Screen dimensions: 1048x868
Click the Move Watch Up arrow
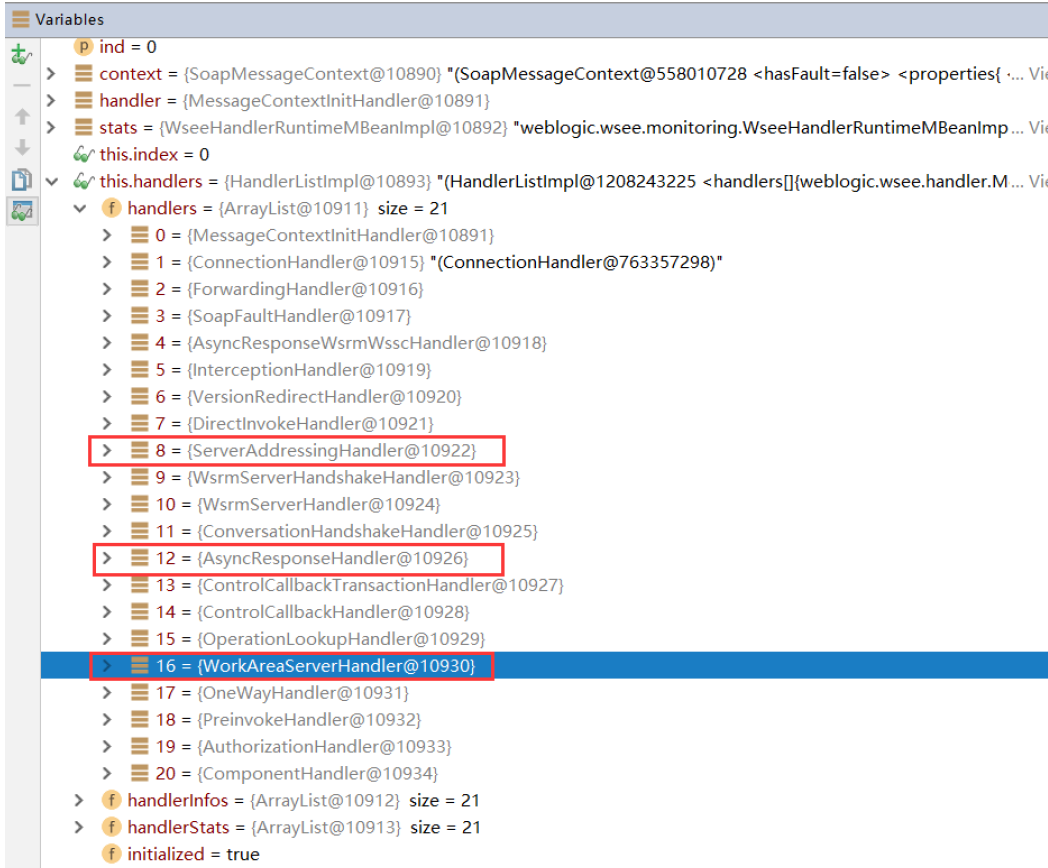pos(20,117)
